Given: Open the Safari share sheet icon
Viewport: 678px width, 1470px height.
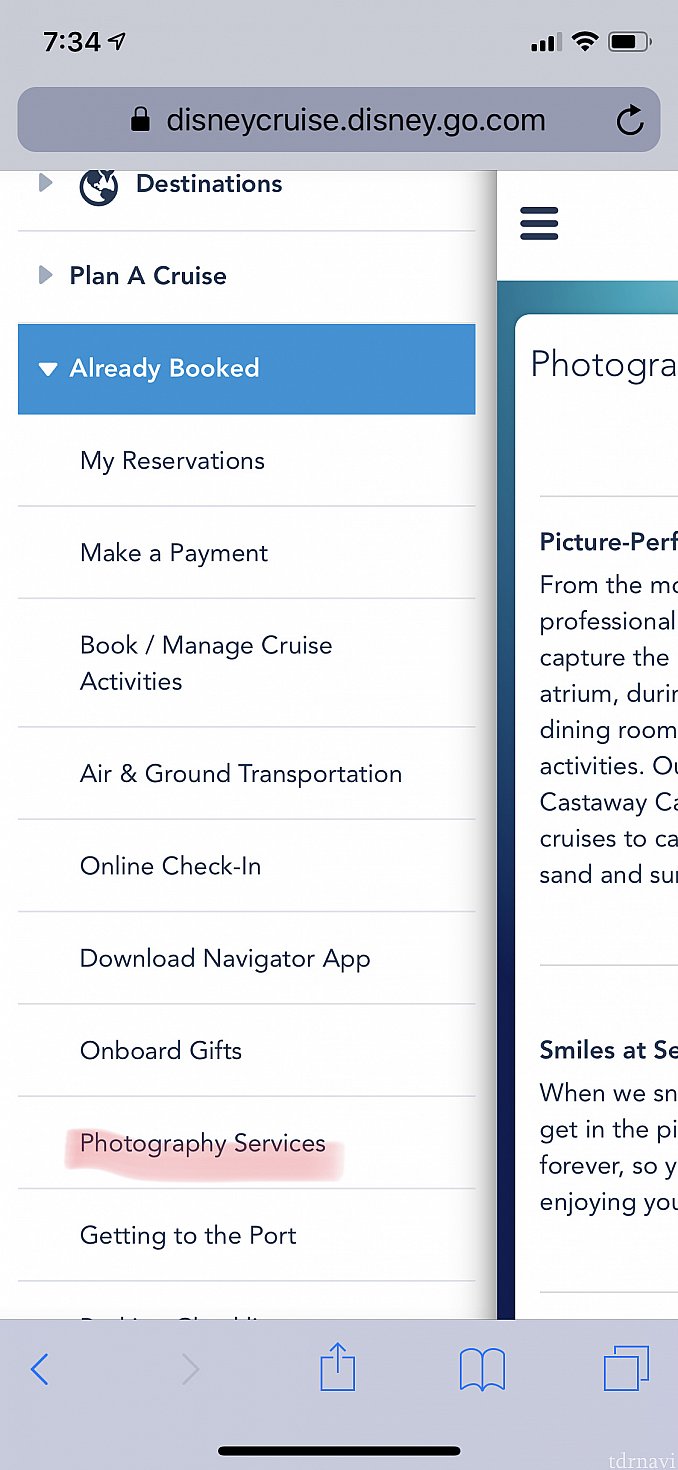Looking at the screenshot, I should 338,1367.
